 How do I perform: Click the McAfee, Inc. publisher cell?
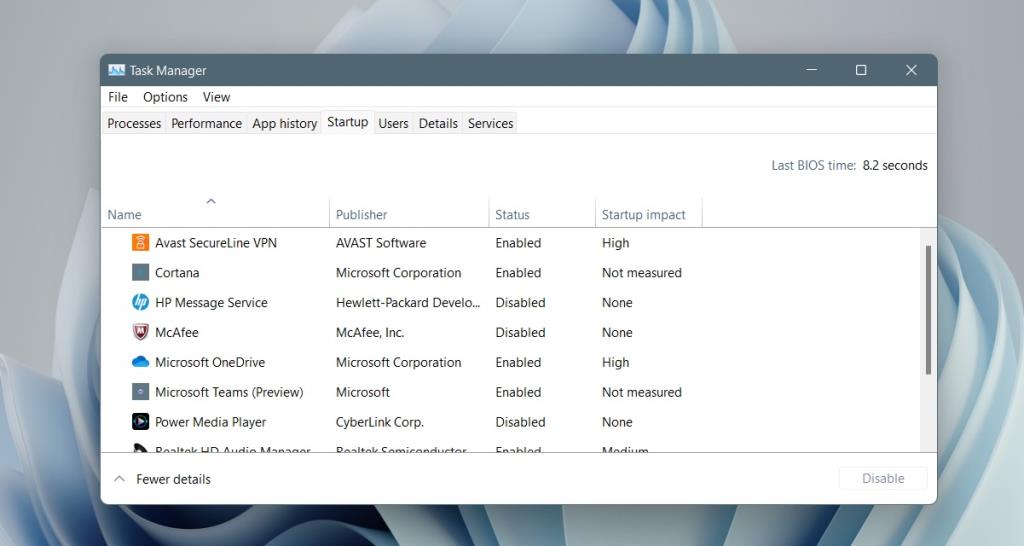click(x=370, y=332)
